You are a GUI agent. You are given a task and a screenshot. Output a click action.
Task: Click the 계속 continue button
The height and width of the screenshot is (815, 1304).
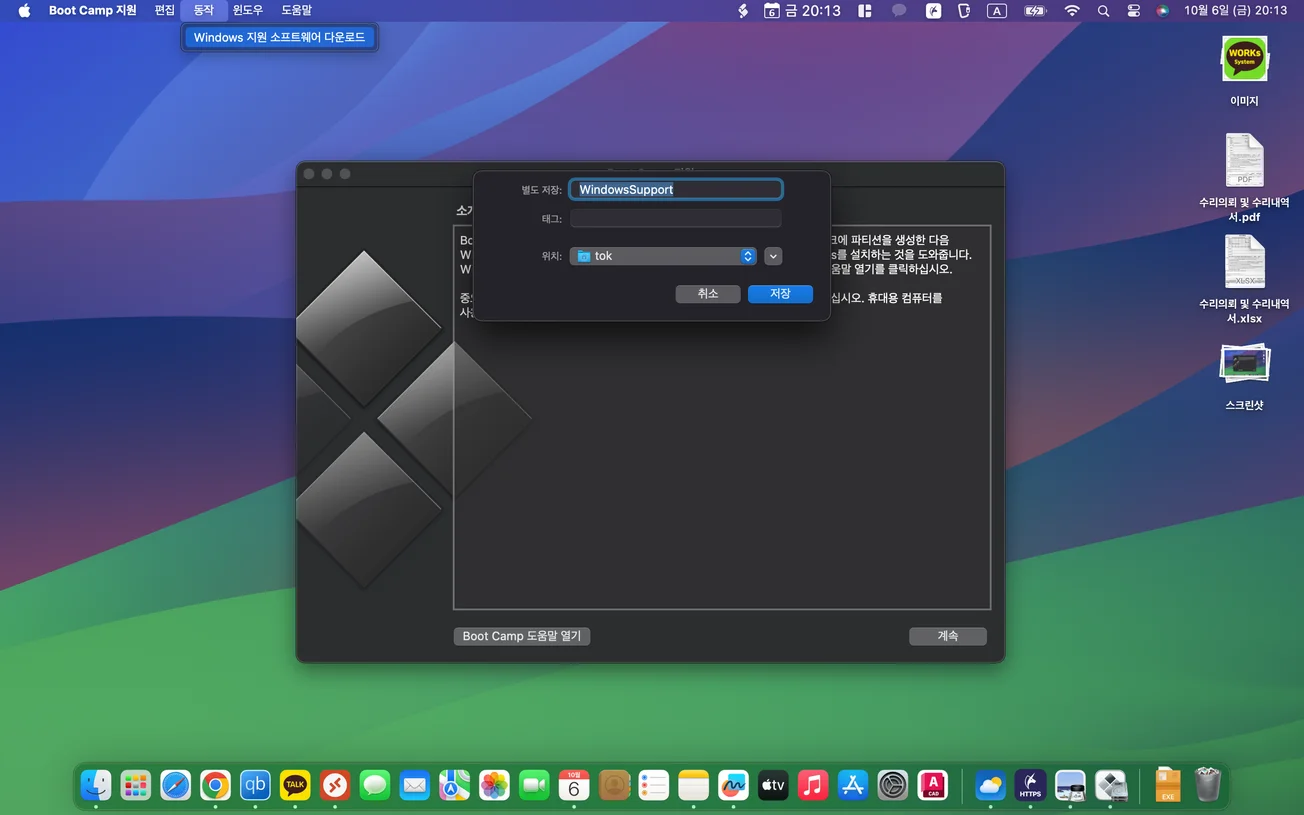click(x=948, y=636)
